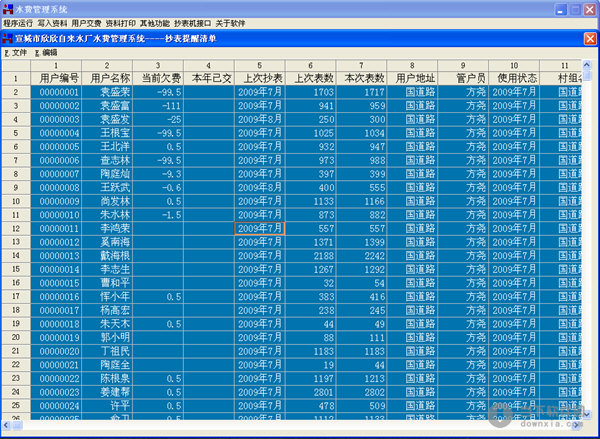Image resolution: width=600 pixels, height=439 pixels.
Task: Click 2009年8月 in 袁盛发's row
Action: pos(260,119)
